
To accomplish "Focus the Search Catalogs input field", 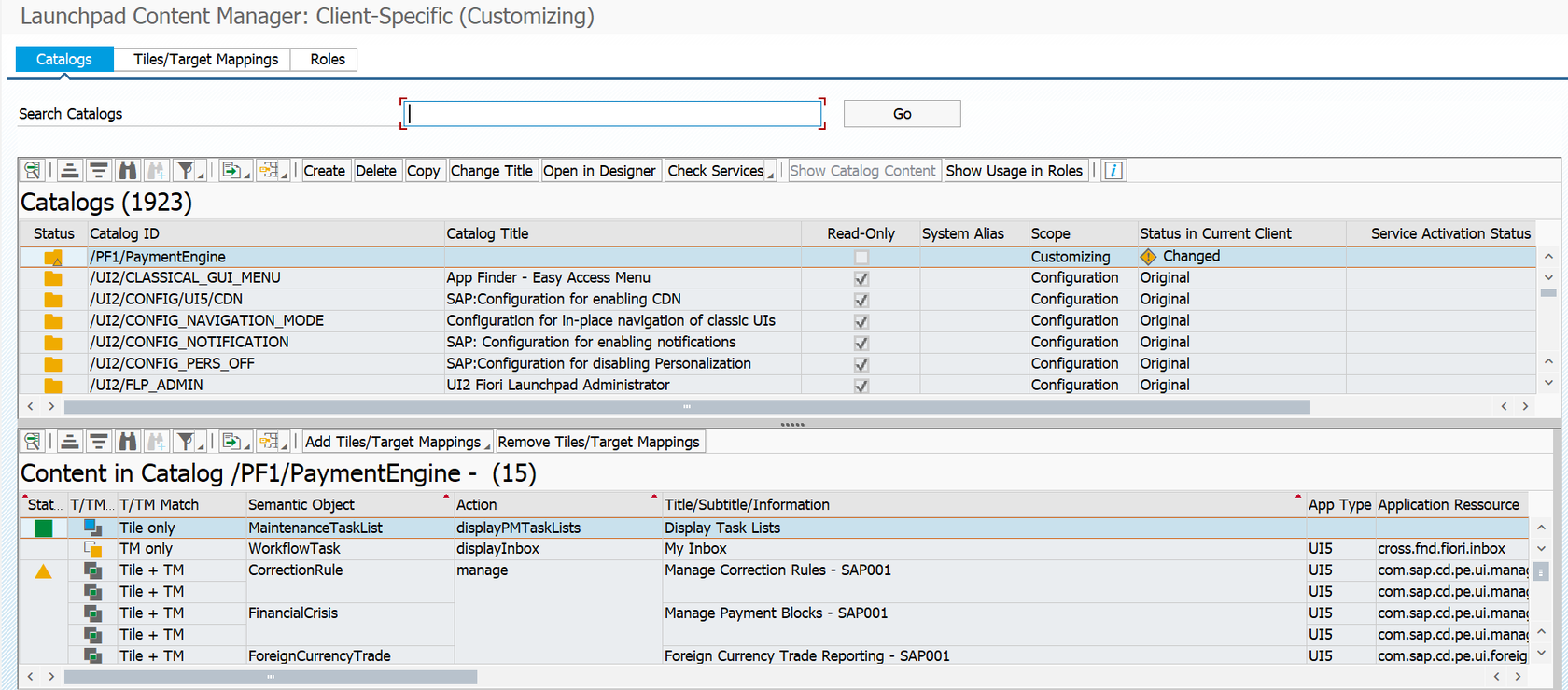I will click(612, 114).
